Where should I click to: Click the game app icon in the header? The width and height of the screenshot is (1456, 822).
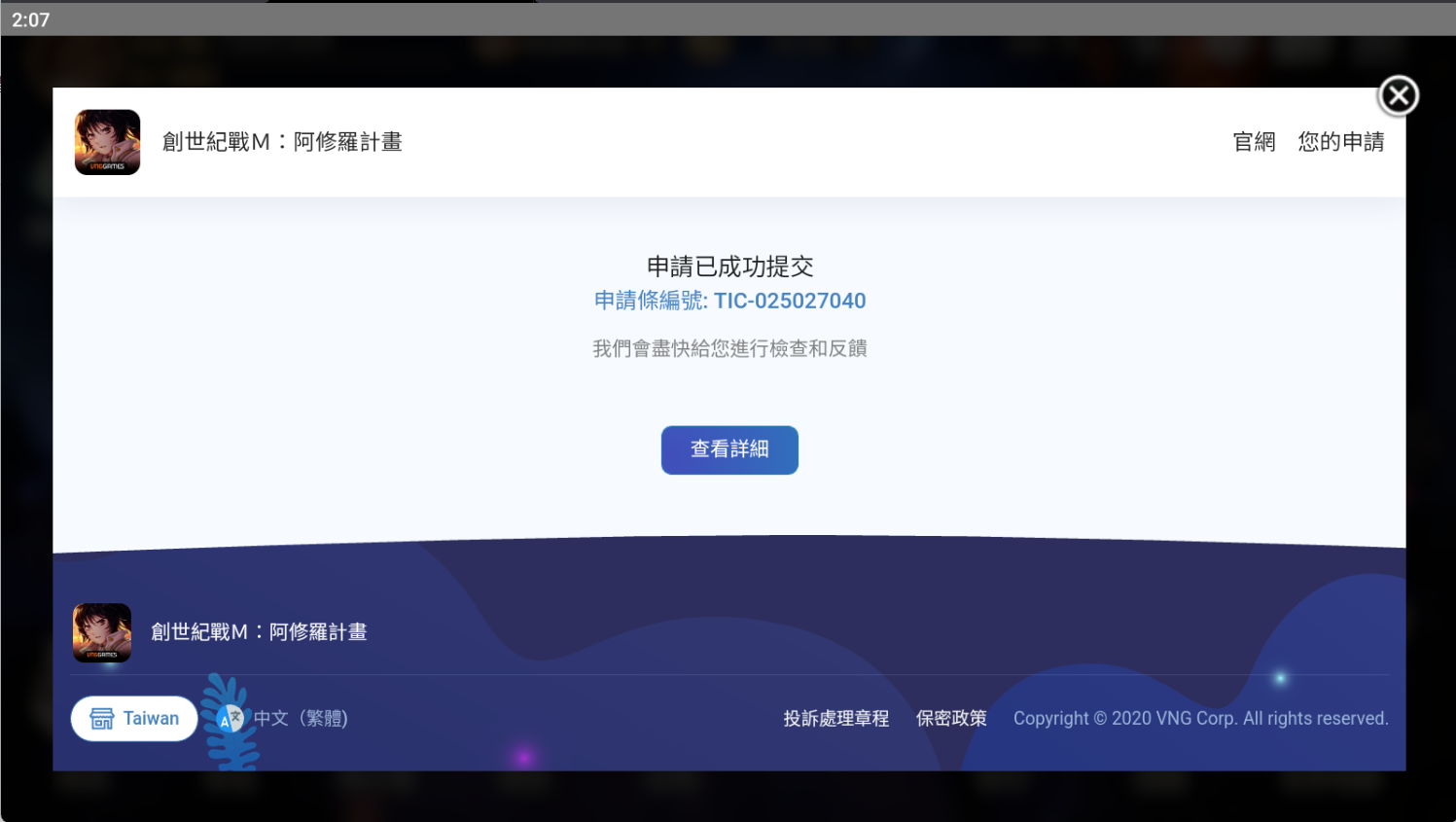(x=107, y=142)
